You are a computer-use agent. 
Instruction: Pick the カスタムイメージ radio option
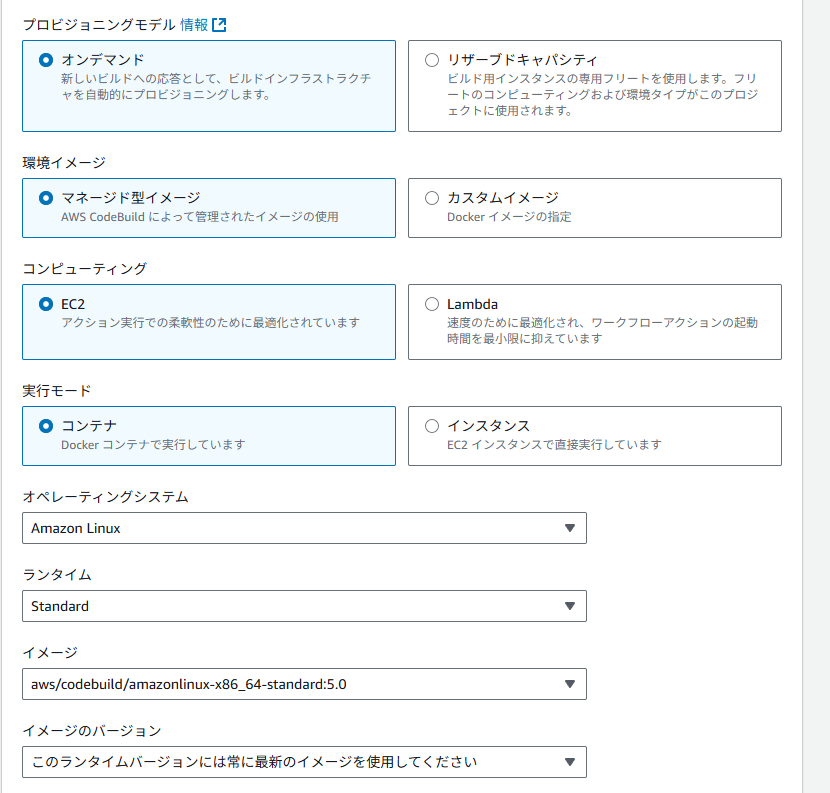(432, 198)
